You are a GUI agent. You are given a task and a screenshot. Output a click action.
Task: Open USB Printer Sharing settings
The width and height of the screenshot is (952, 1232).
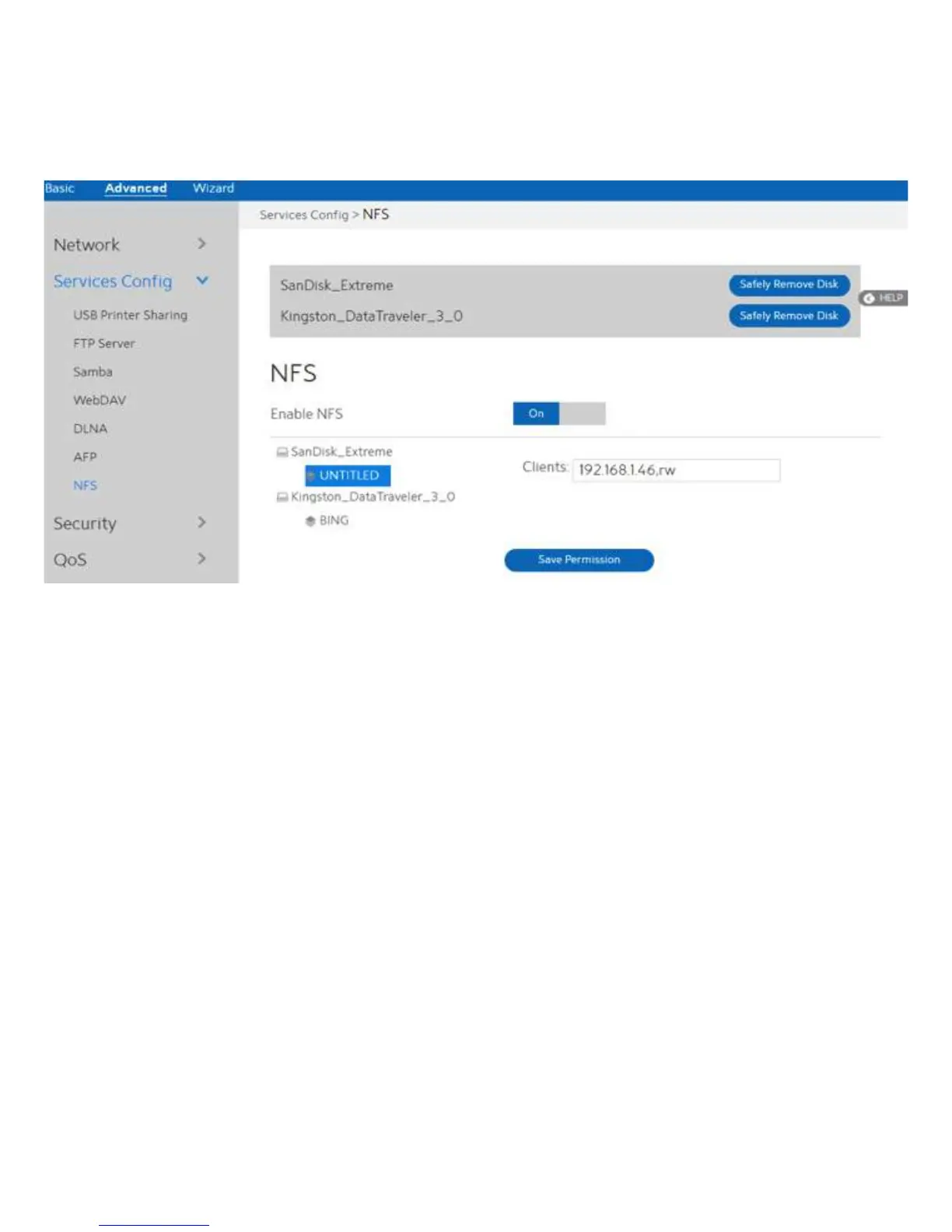130,315
